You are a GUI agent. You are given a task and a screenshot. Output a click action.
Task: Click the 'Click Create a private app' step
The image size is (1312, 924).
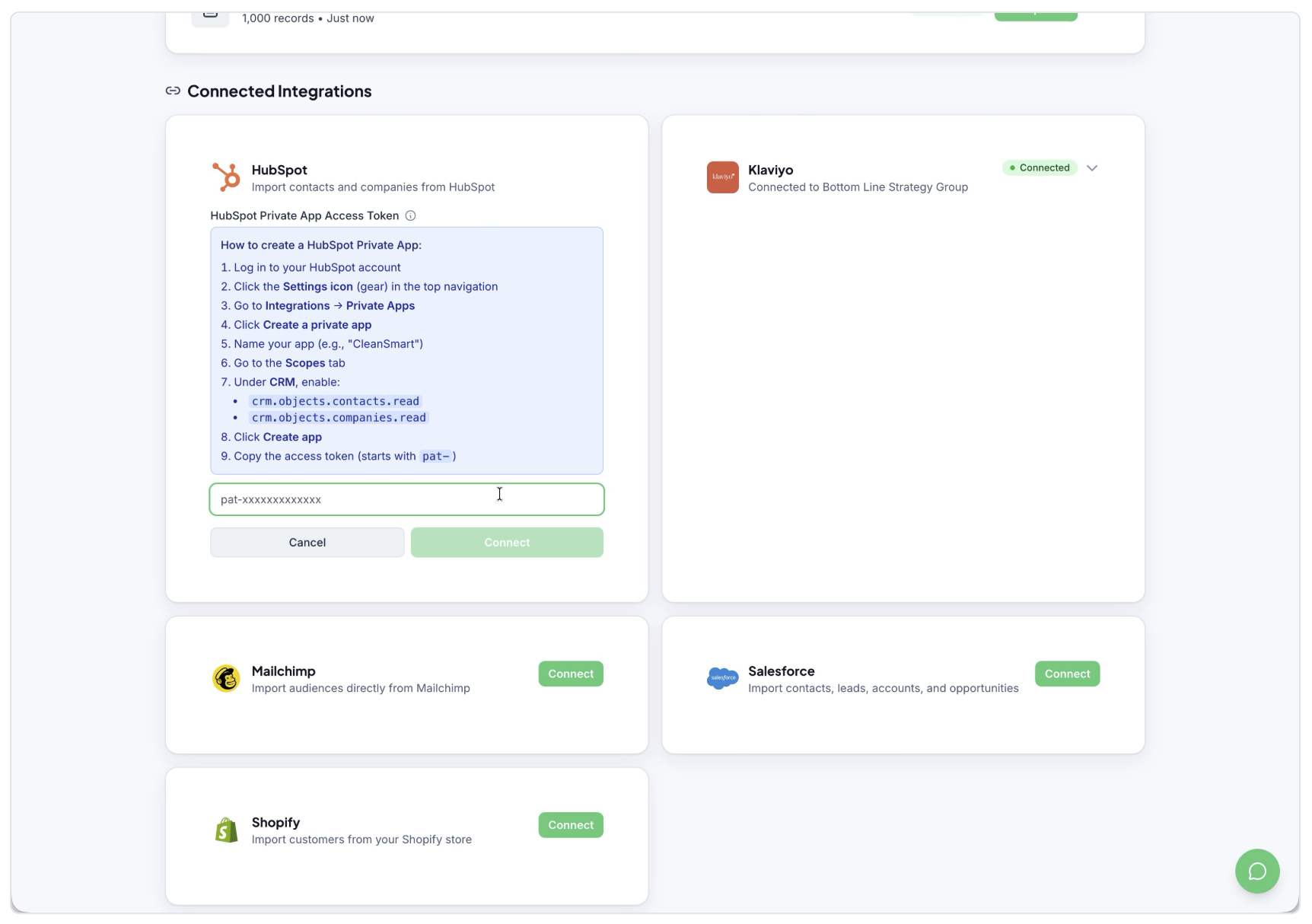coord(296,325)
